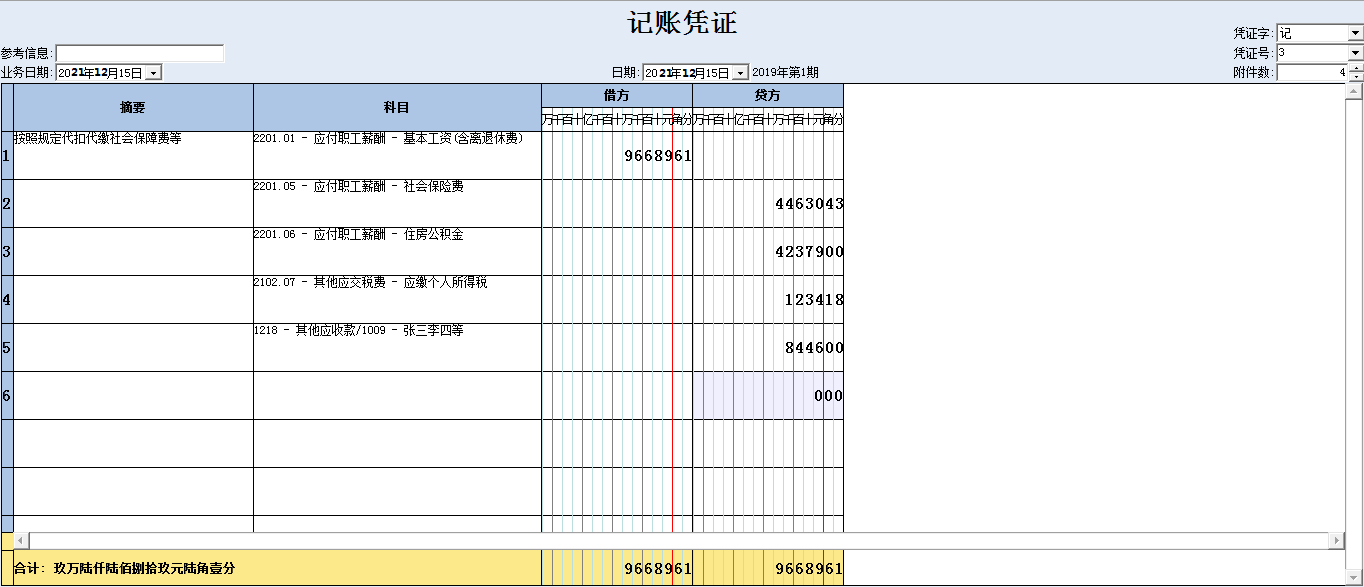Select row header number 1
This screenshot has height=587, width=1364.
7,156
